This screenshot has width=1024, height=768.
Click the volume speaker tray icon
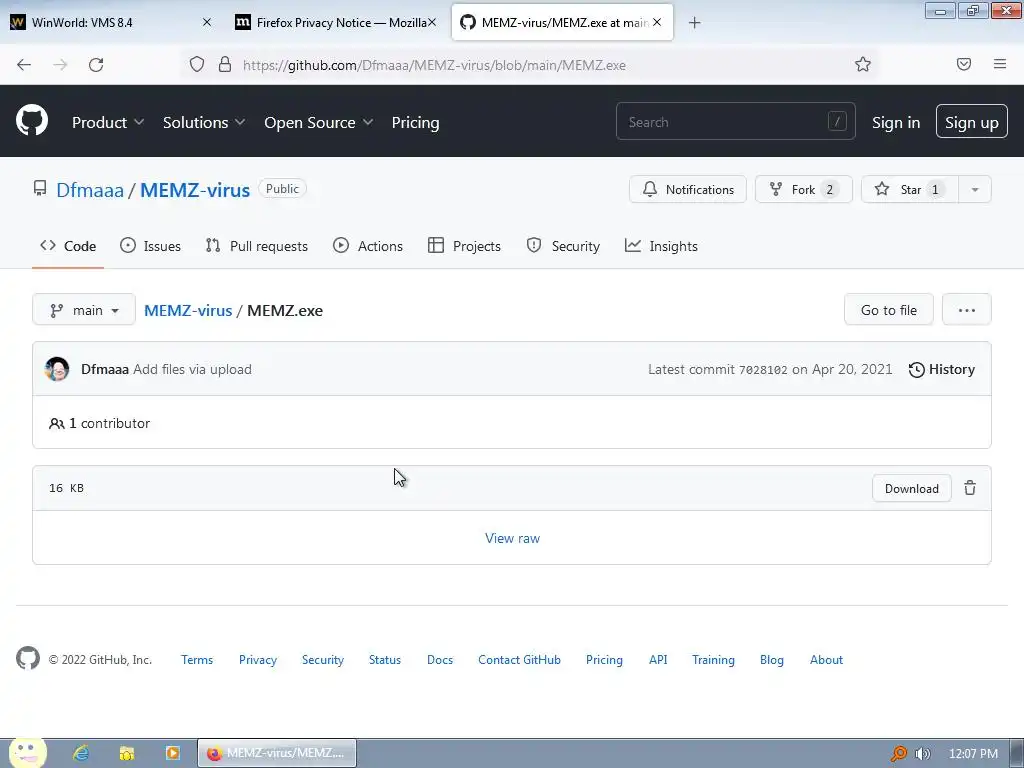(x=922, y=754)
